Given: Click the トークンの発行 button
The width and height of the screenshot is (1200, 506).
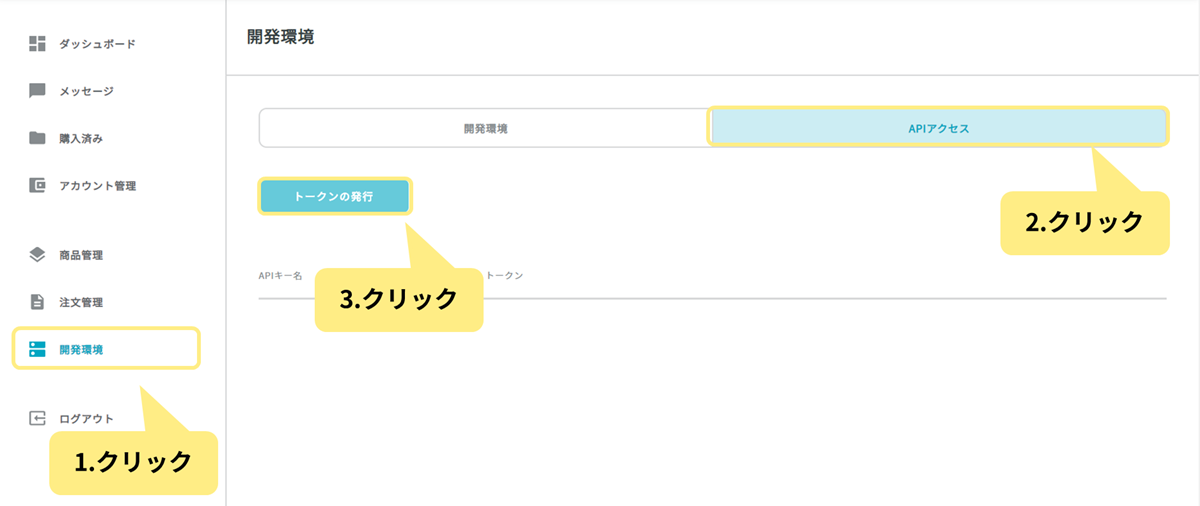Looking at the screenshot, I should pos(334,197).
